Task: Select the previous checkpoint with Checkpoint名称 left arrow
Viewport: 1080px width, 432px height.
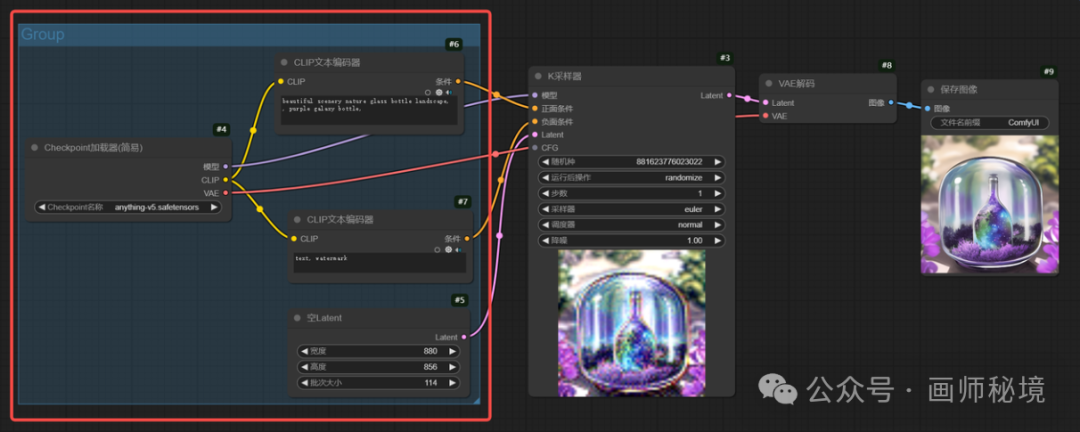Action: click(41, 207)
